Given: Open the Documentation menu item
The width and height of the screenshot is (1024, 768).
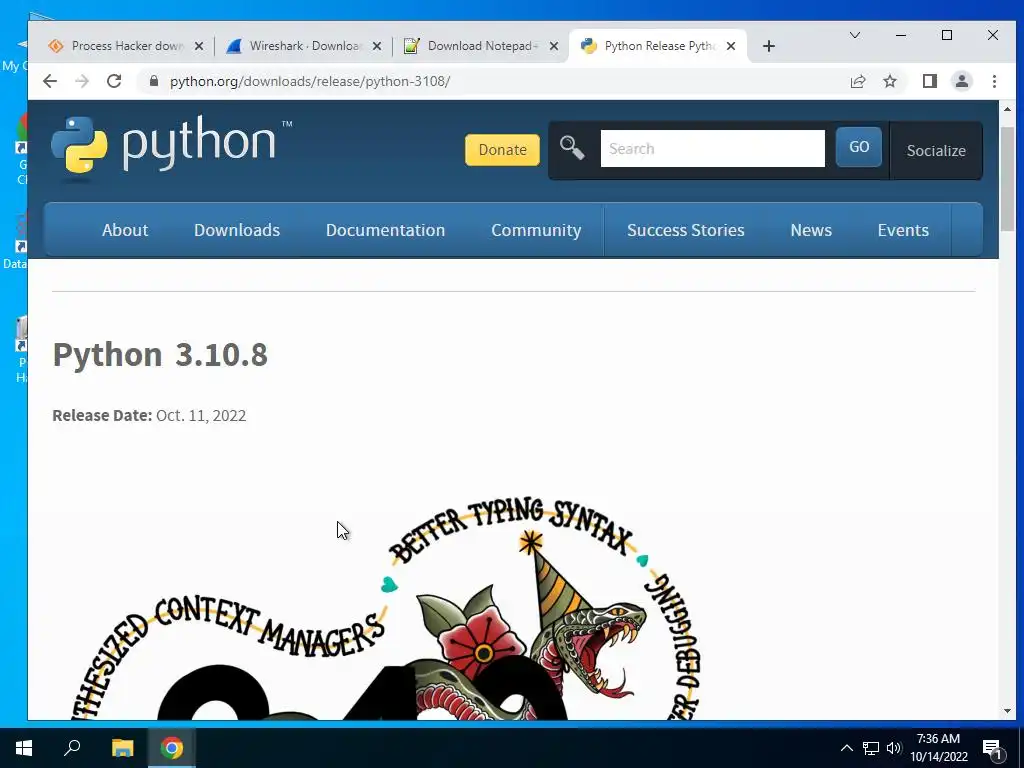Looking at the screenshot, I should (385, 230).
